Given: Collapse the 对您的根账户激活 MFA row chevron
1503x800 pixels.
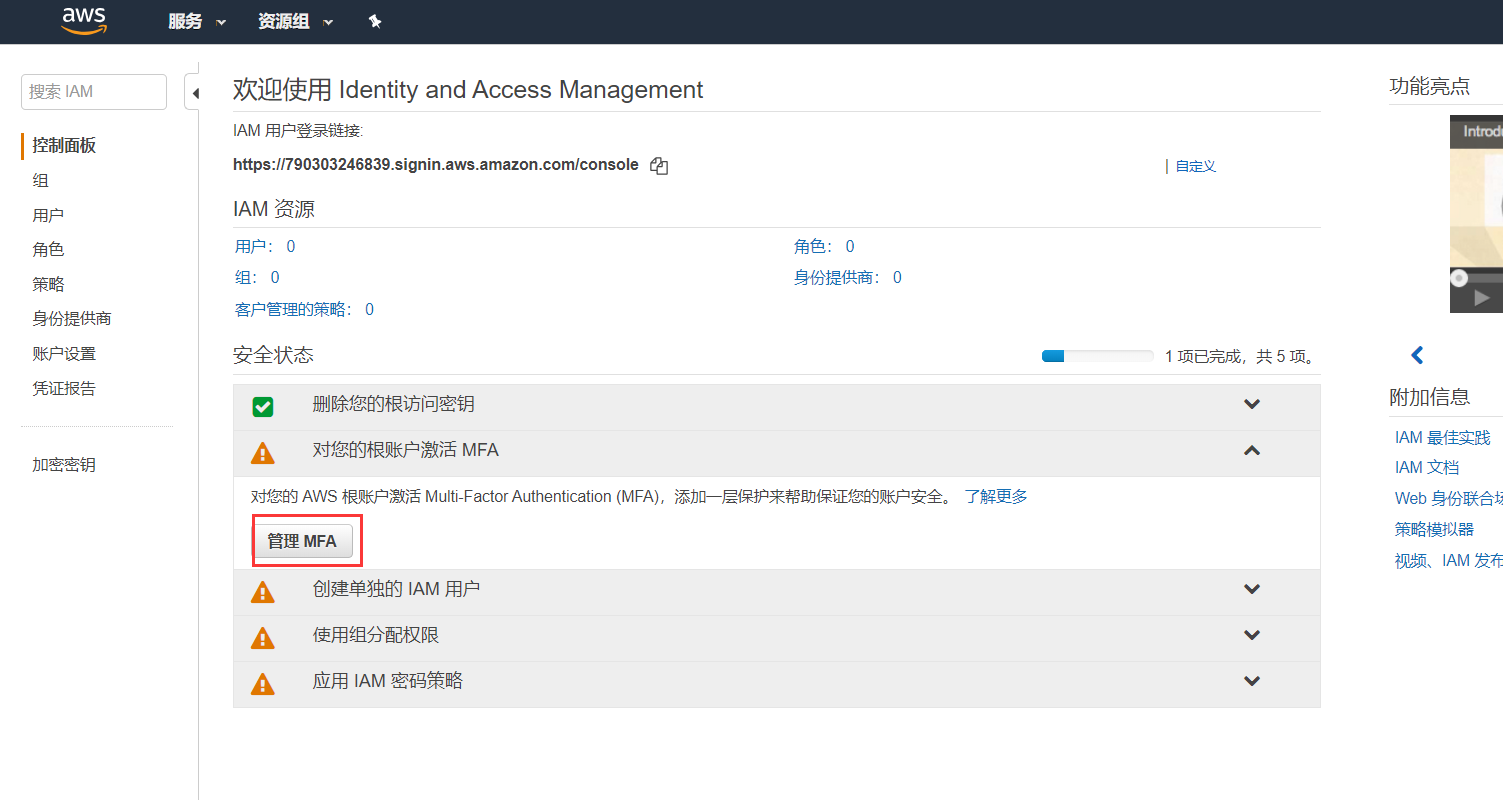Looking at the screenshot, I should pos(1251,451).
